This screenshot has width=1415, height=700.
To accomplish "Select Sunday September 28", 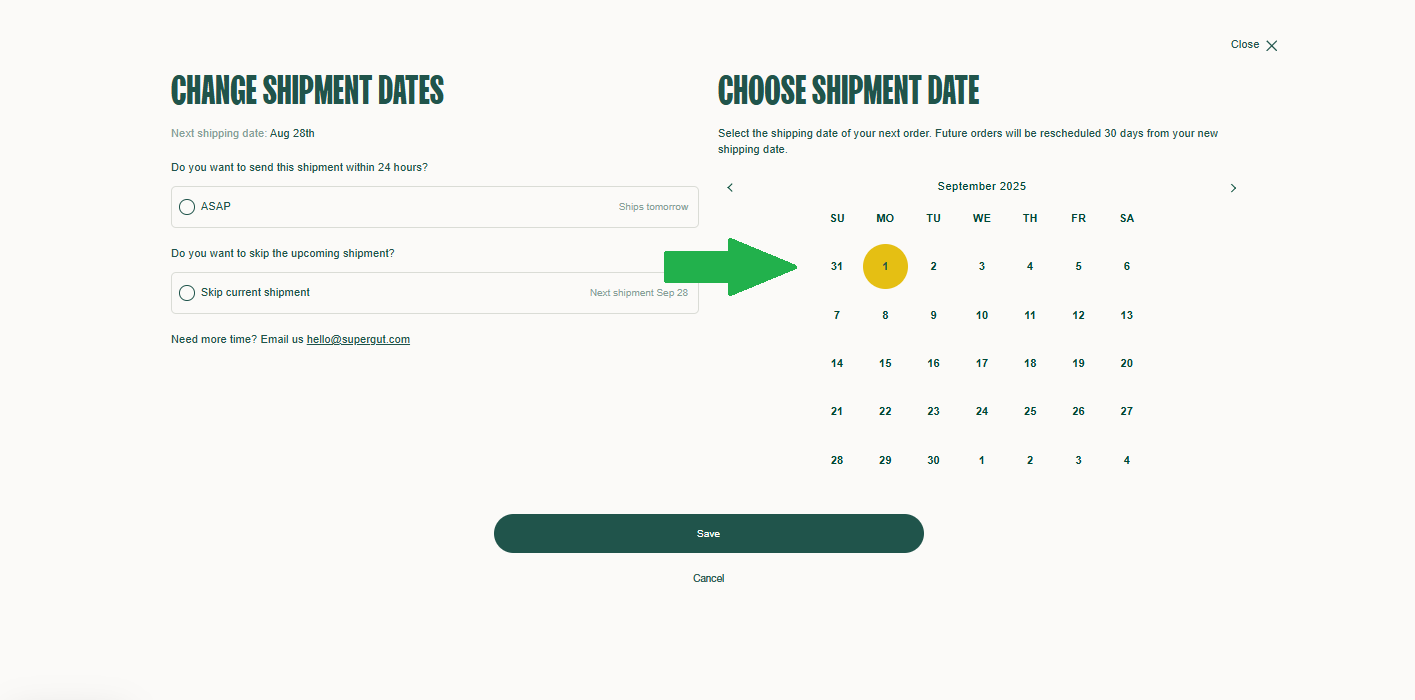I will (837, 461).
